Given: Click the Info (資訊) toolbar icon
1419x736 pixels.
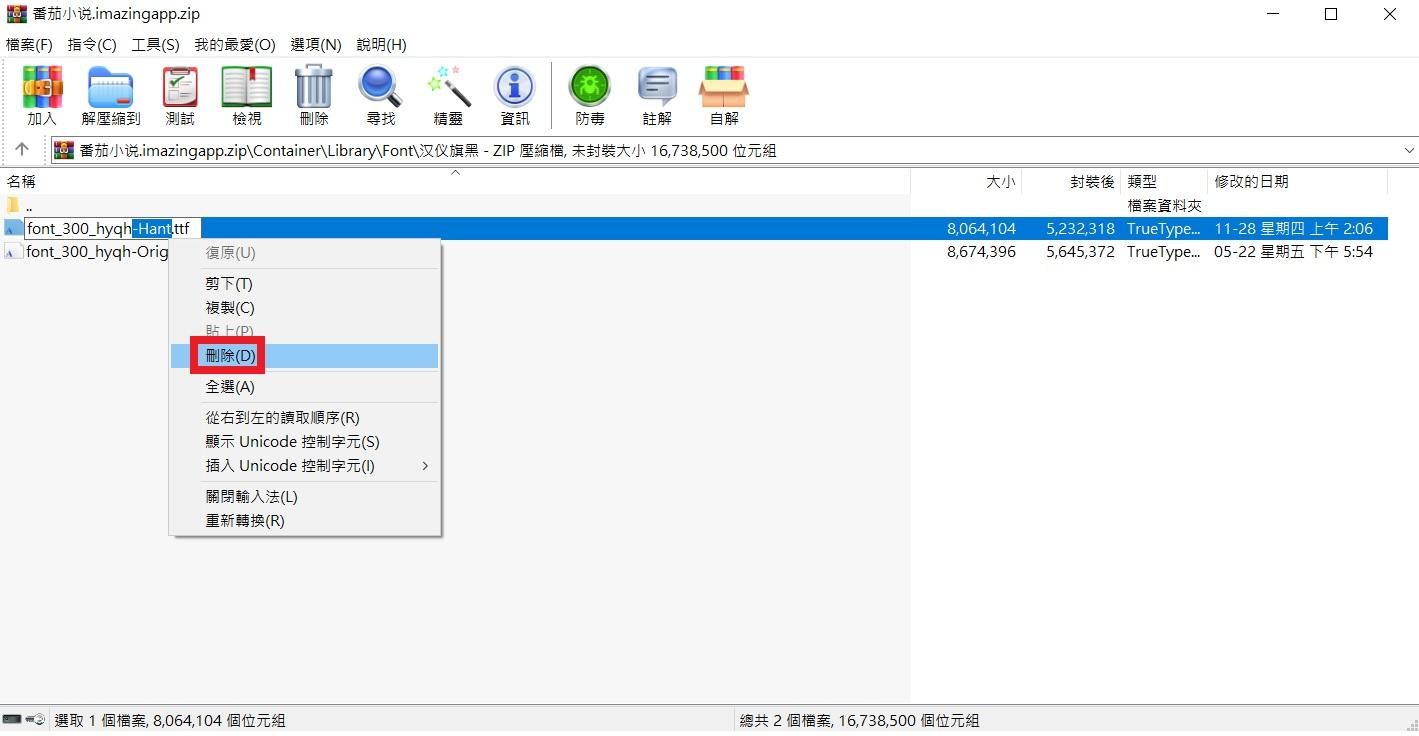Looking at the screenshot, I should click(515, 96).
